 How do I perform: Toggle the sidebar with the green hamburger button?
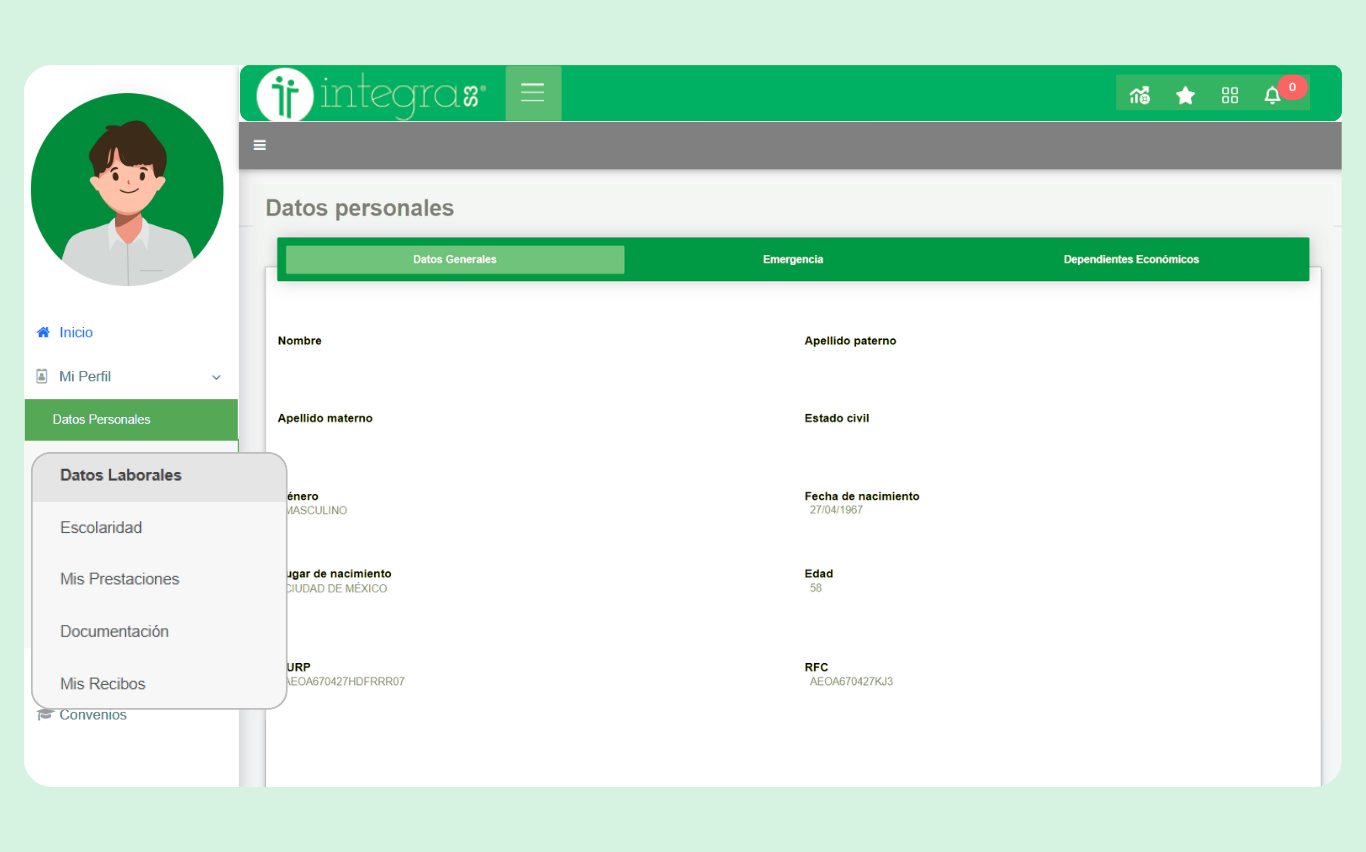pyautogui.click(x=533, y=93)
